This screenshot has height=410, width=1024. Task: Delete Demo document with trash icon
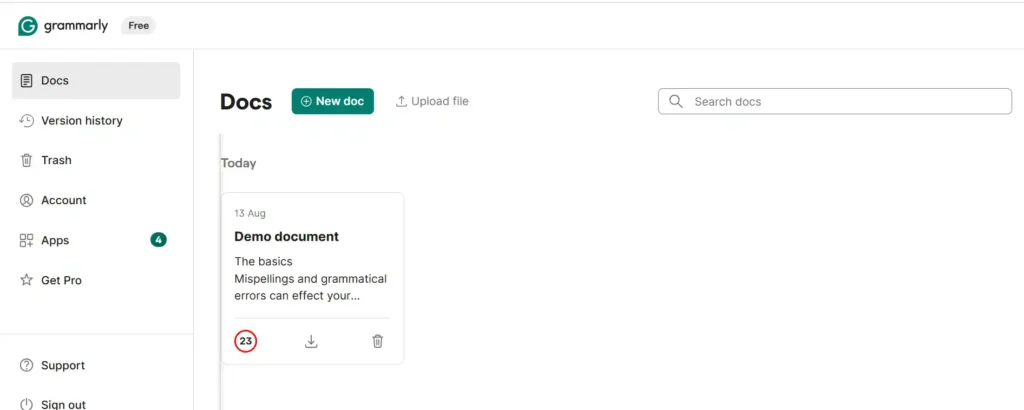click(x=377, y=341)
